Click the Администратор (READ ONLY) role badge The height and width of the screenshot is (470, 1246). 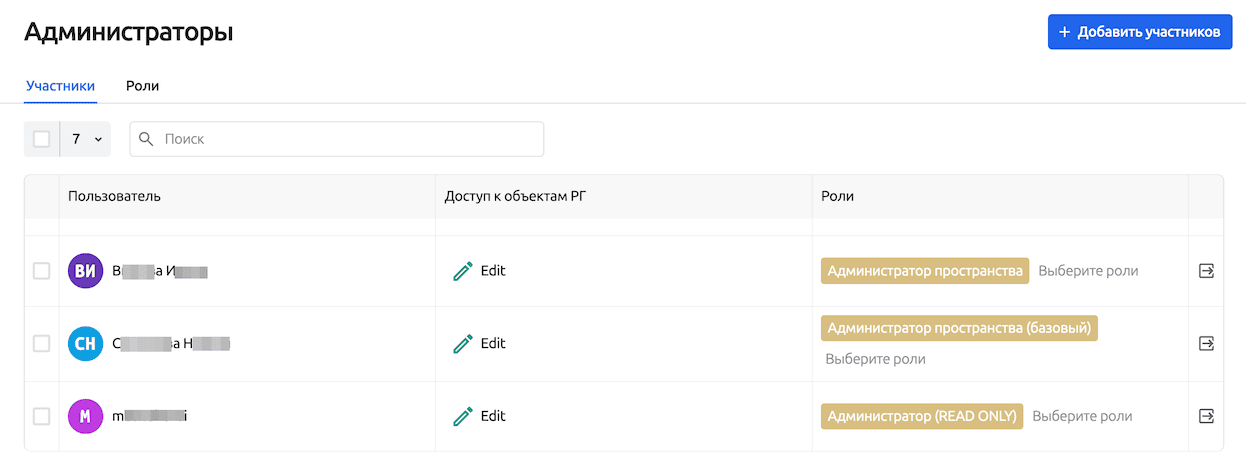pos(921,416)
